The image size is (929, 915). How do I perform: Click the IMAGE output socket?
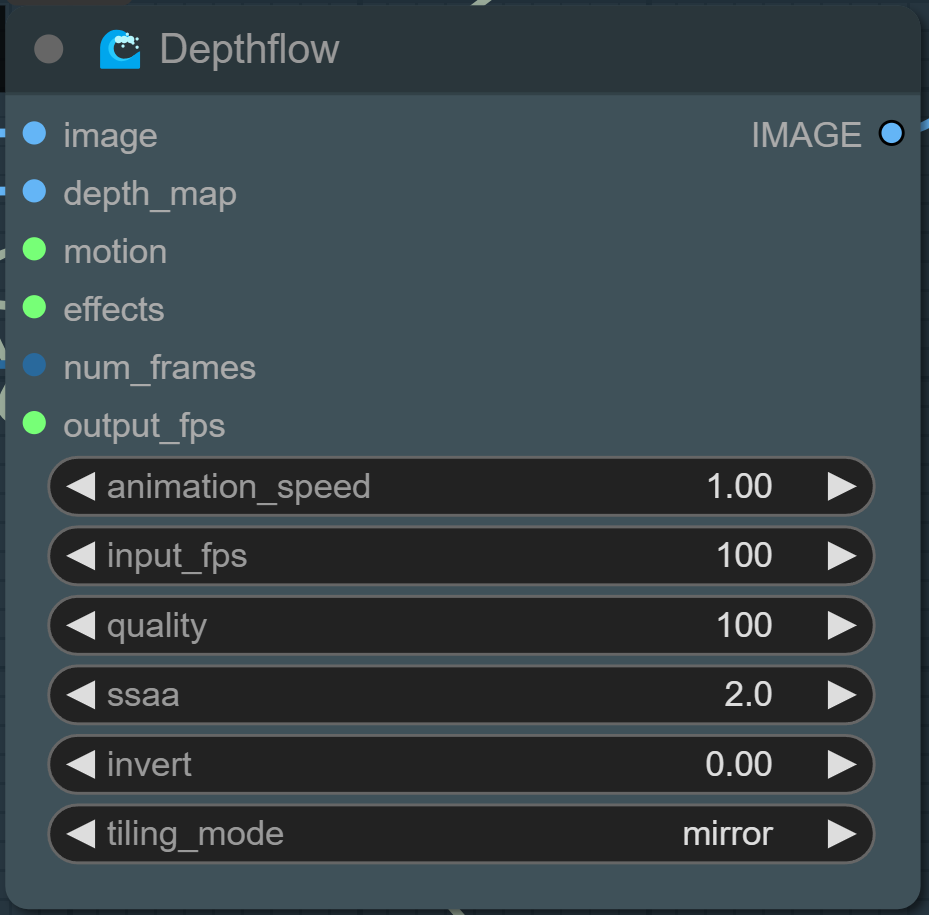[x=892, y=133]
